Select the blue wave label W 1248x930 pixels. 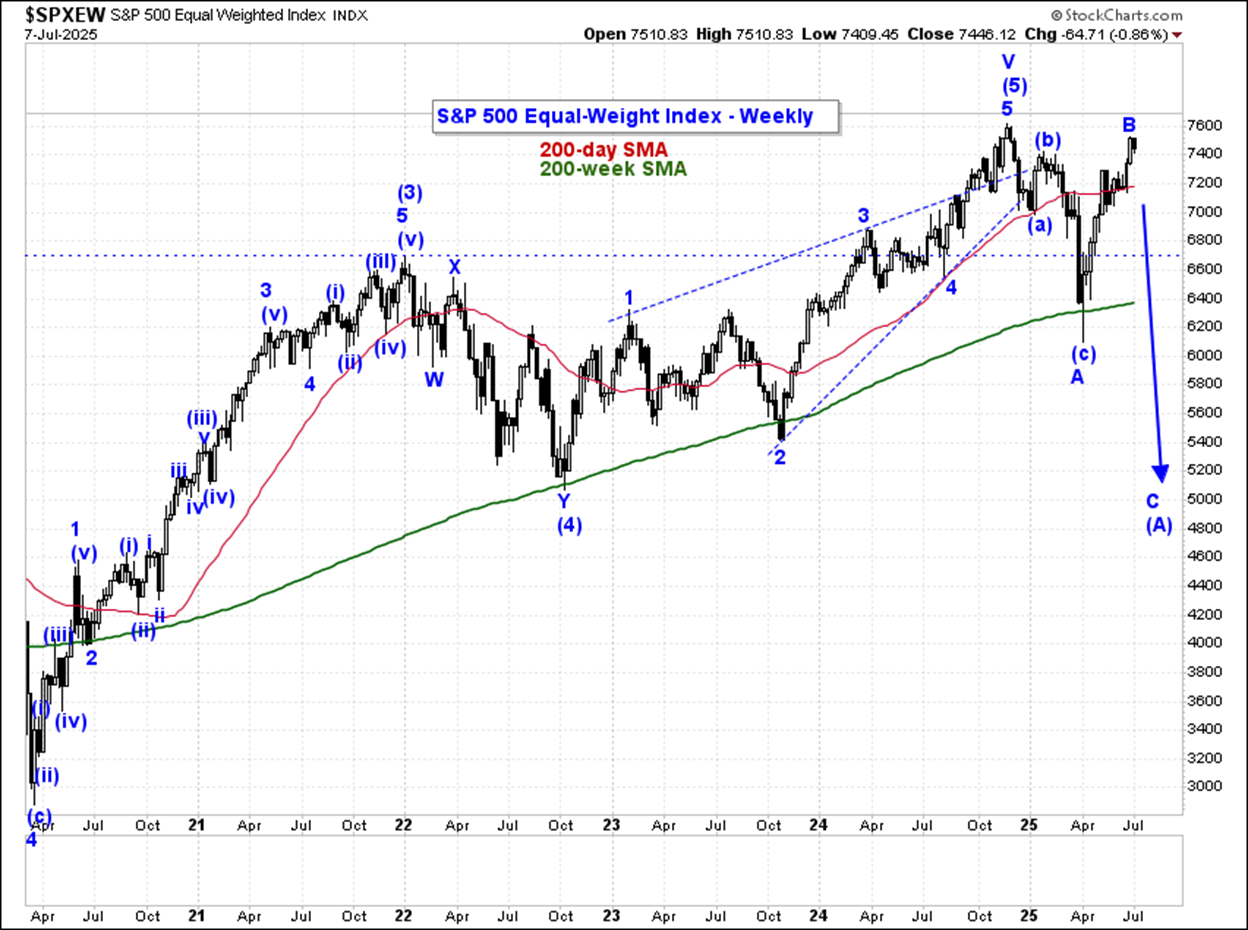pyautogui.click(x=434, y=379)
